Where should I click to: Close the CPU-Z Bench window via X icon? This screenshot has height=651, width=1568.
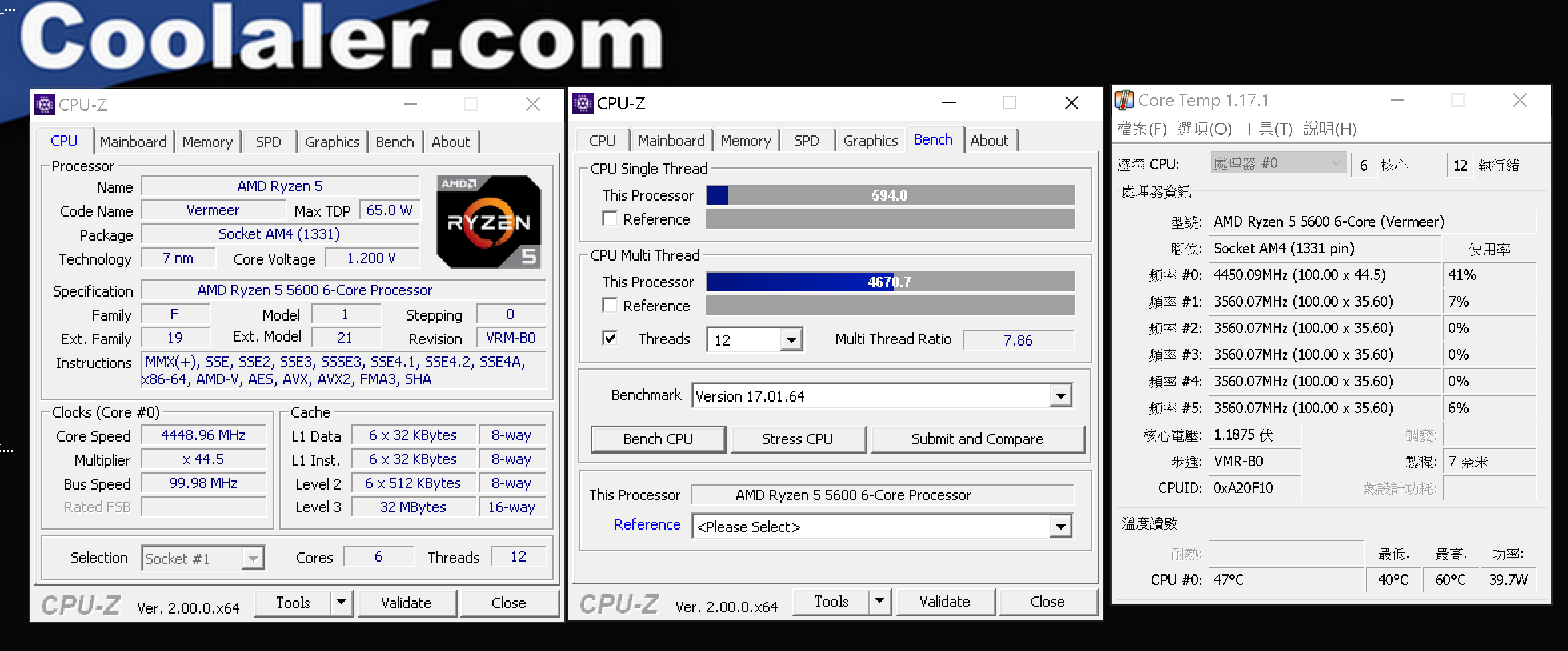1072,103
